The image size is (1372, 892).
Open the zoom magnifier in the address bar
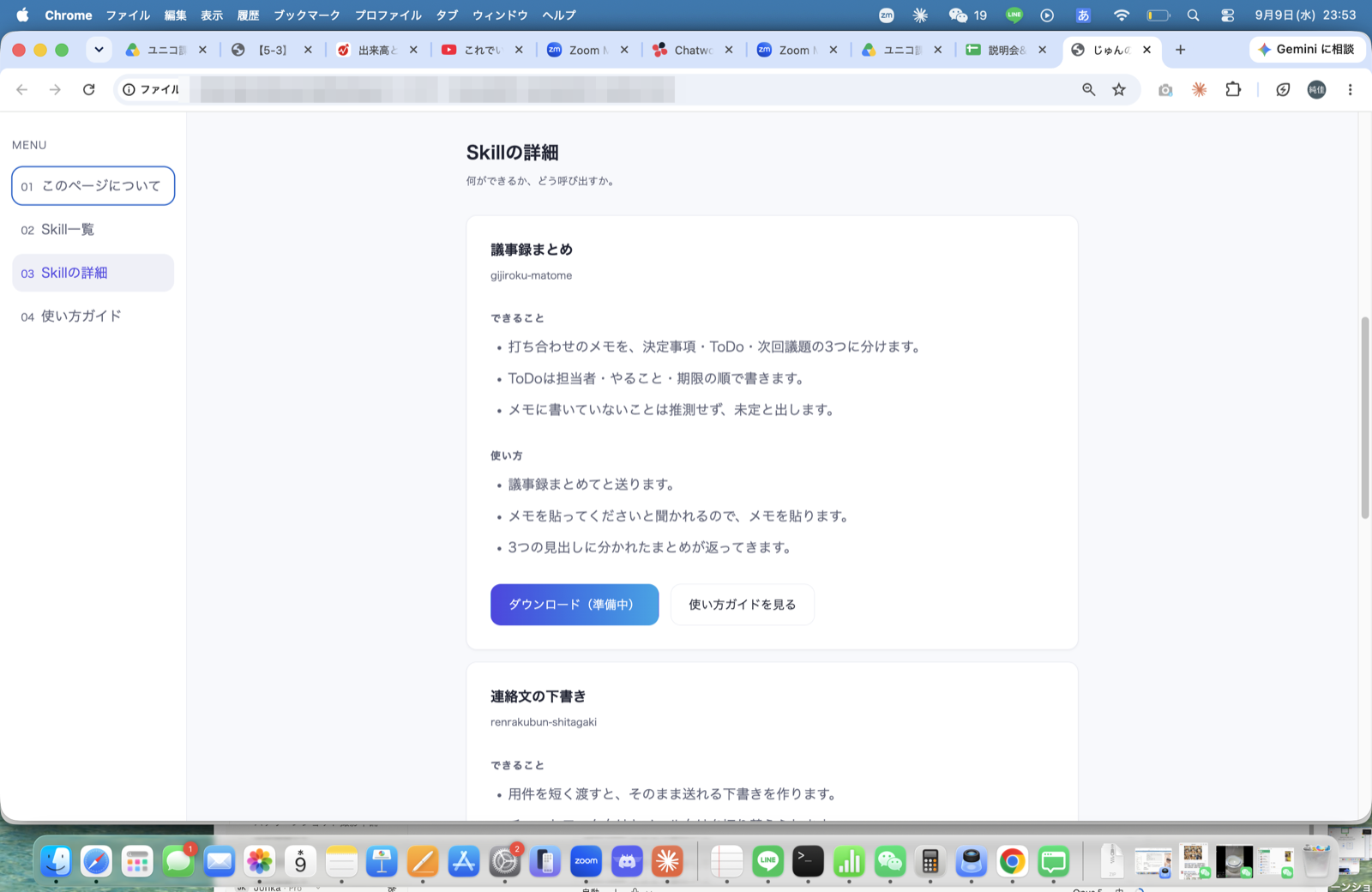pyautogui.click(x=1088, y=89)
